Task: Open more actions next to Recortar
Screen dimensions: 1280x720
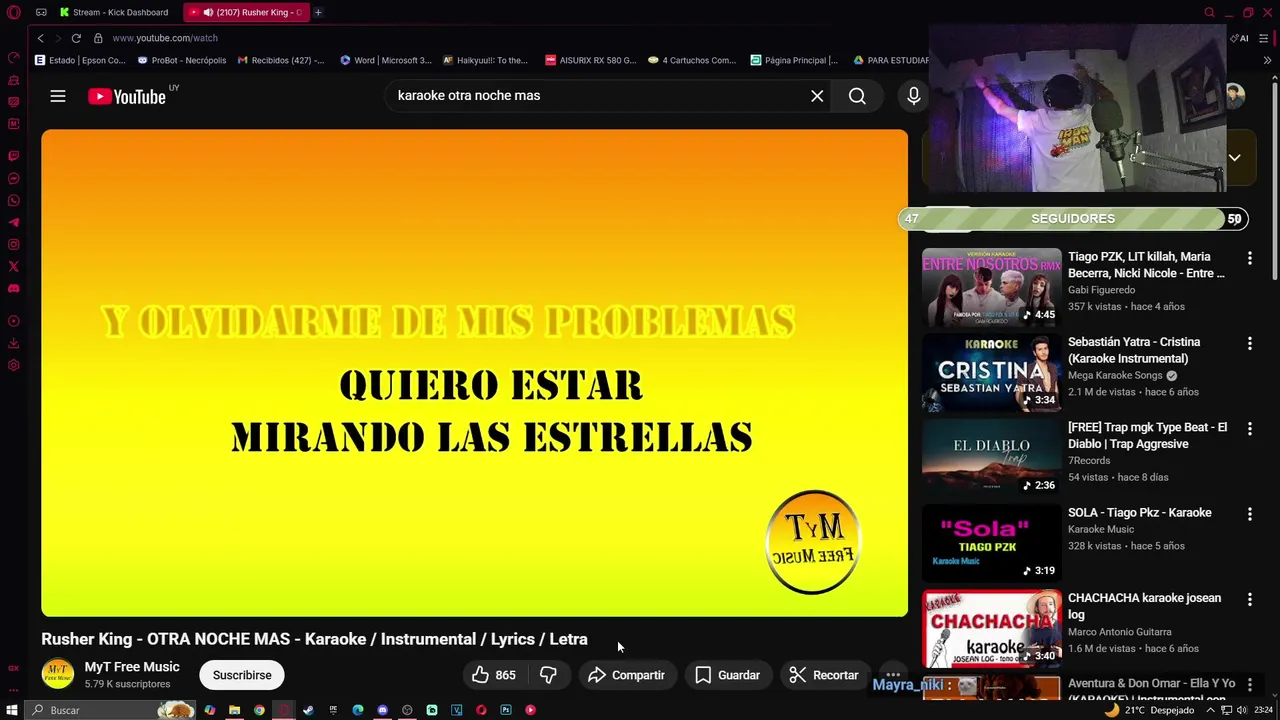Action: (893, 673)
